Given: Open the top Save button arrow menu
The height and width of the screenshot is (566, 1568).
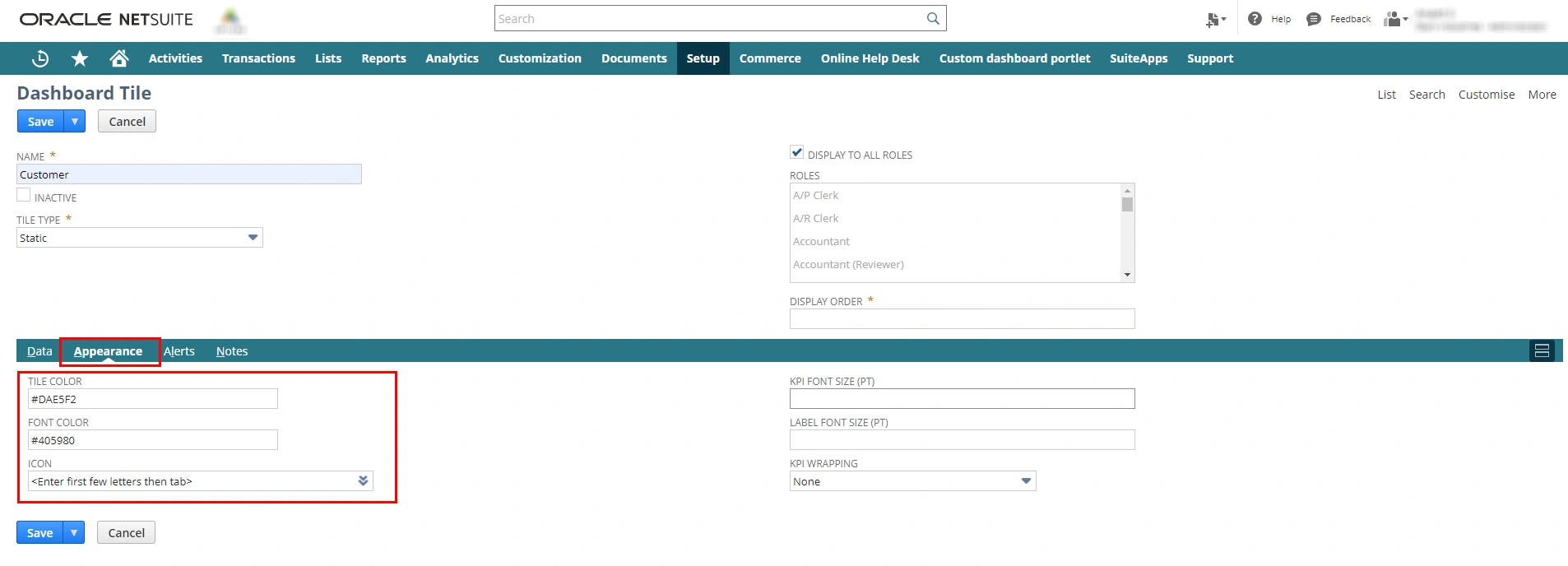Looking at the screenshot, I should click(x=75, y=122).
